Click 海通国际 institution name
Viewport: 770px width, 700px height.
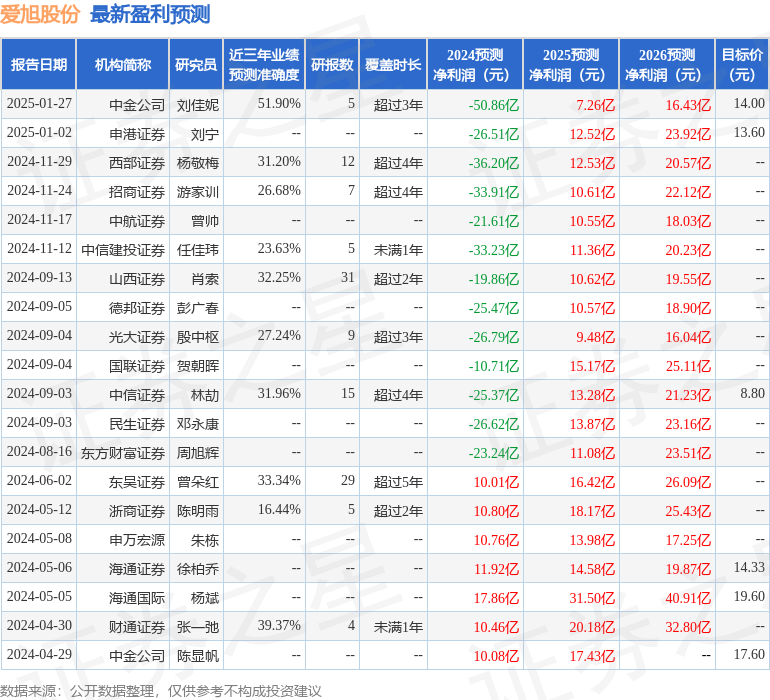pos(137,597)
